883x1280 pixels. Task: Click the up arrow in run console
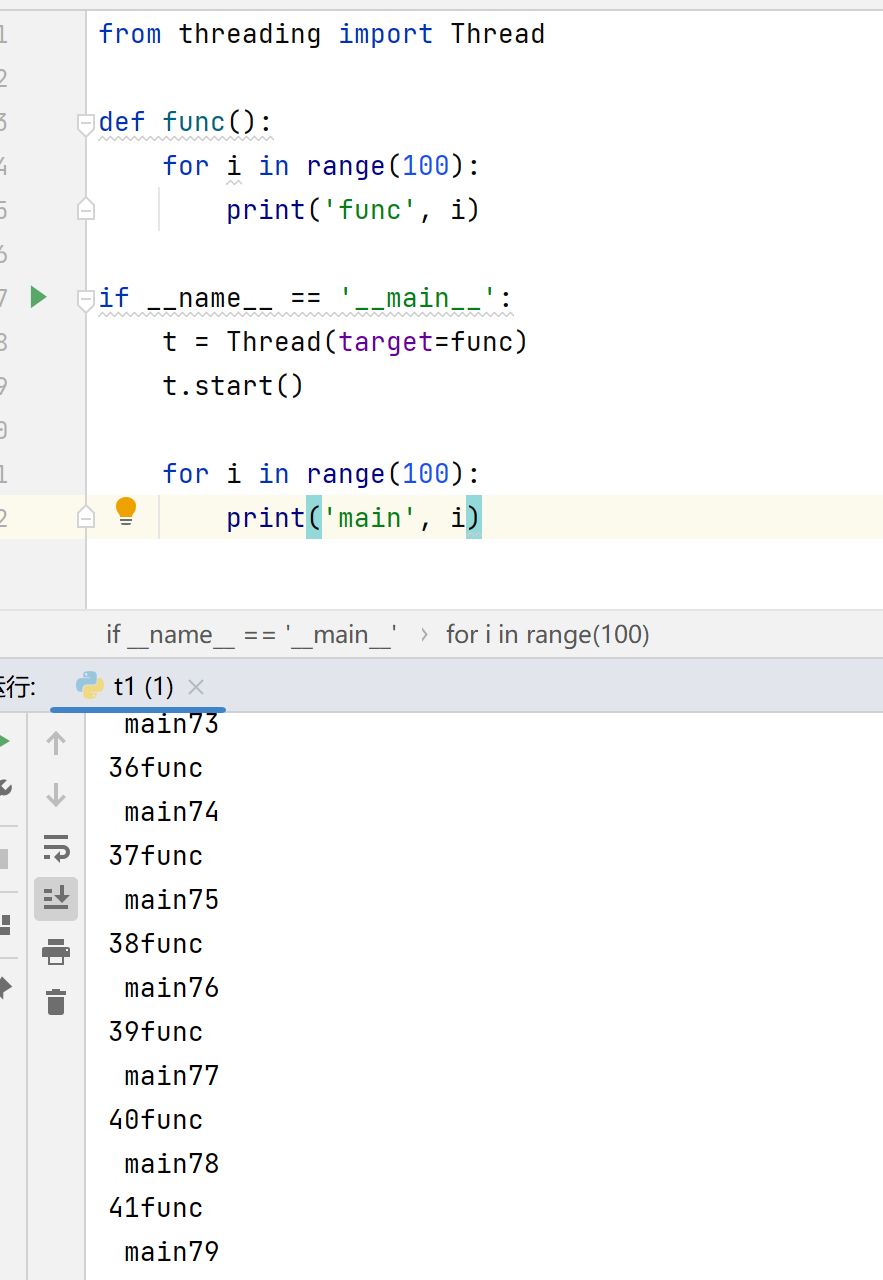pyautogui.click(x=56, y=743)
